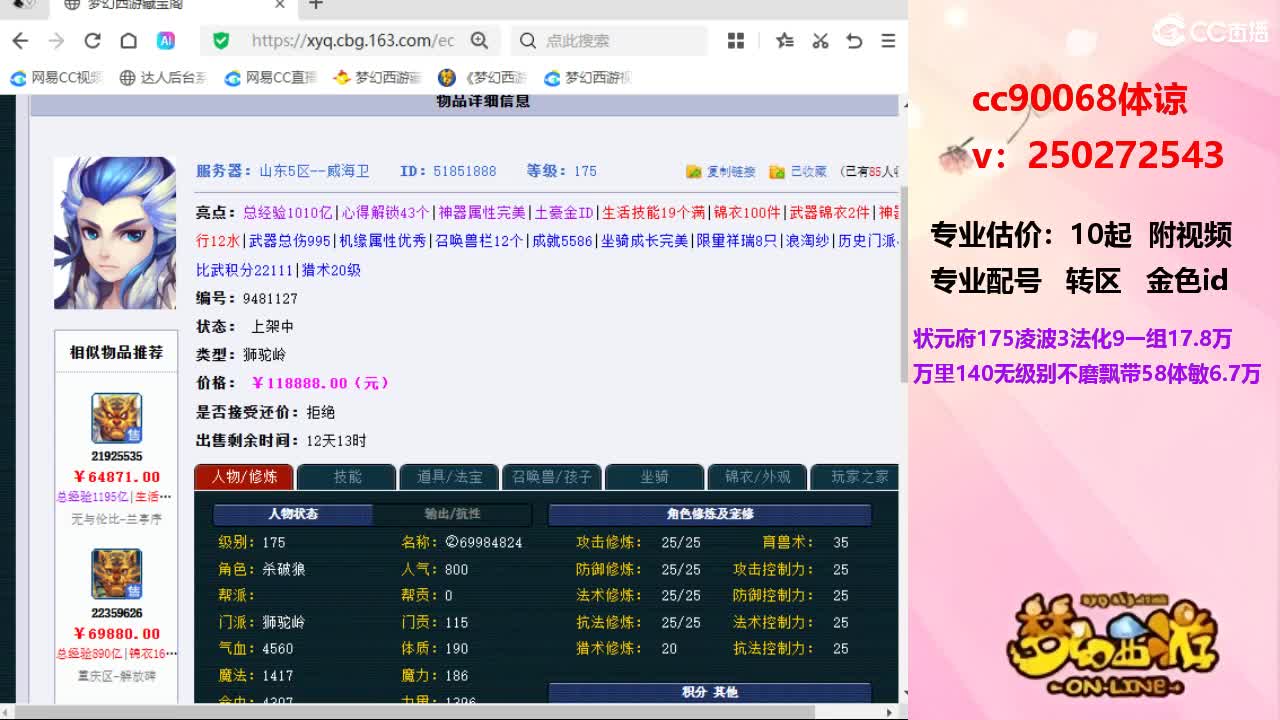The image size is (1280, 720).
Task: Open the 达人后台 bookmark
Action: click(x=163, y=78)
